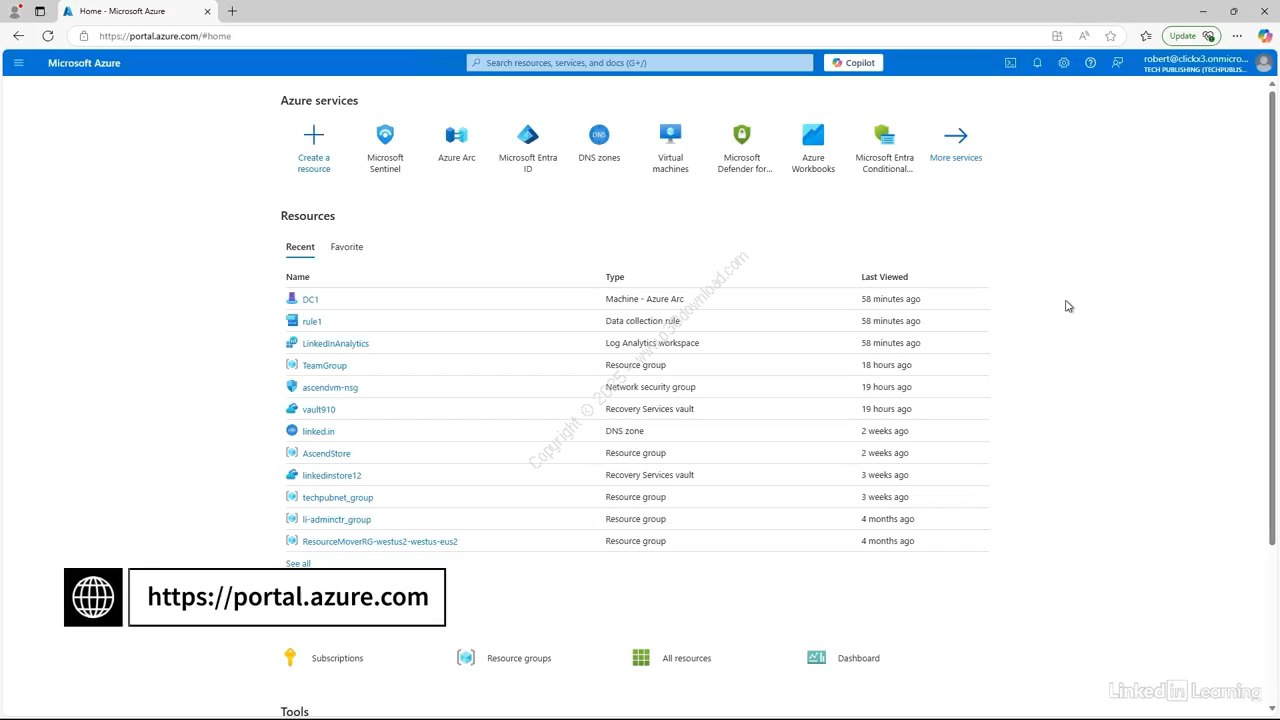Open the TeamGroup resource group

point(325,365)
